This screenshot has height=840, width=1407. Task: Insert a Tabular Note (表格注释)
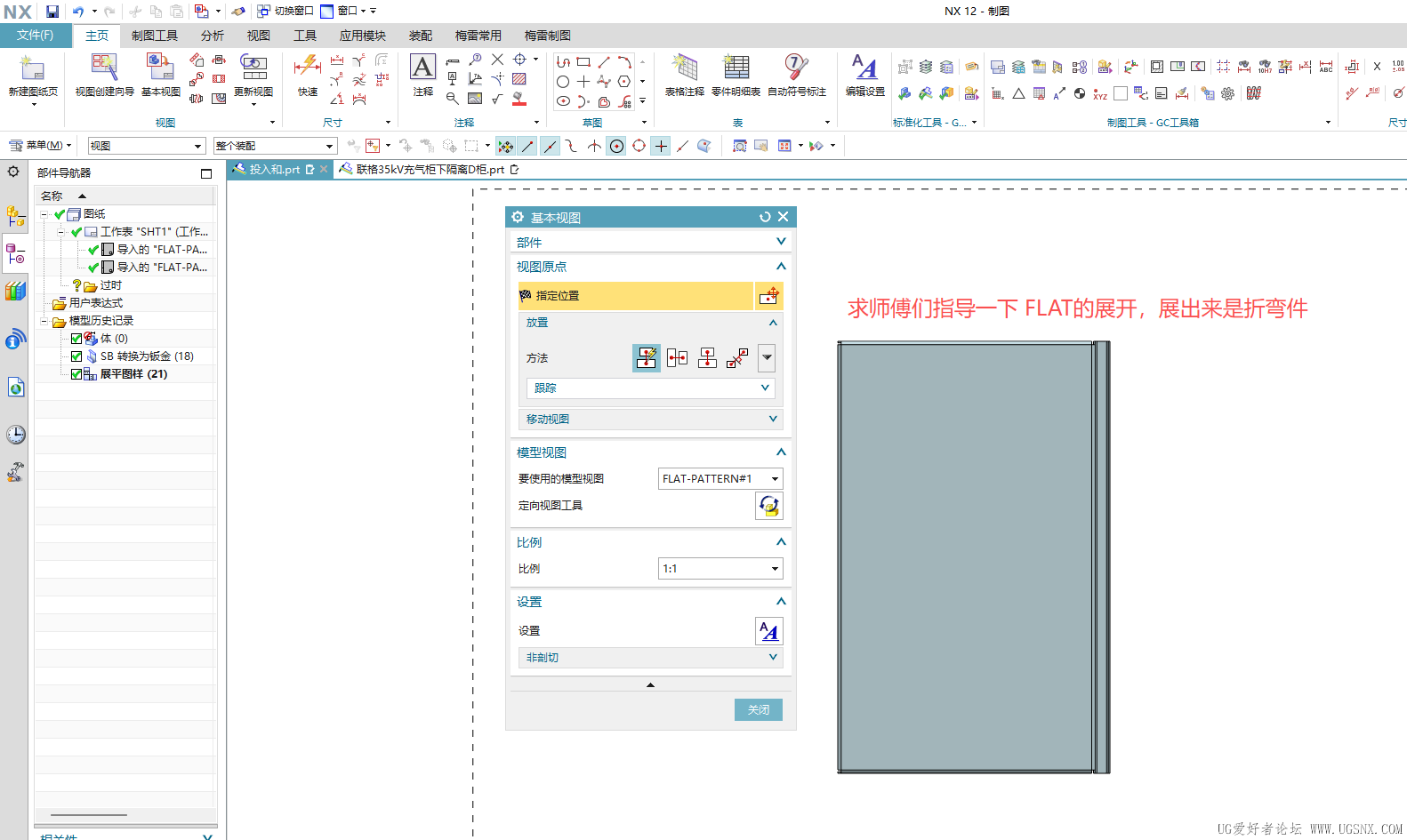(x=684, y=68)
